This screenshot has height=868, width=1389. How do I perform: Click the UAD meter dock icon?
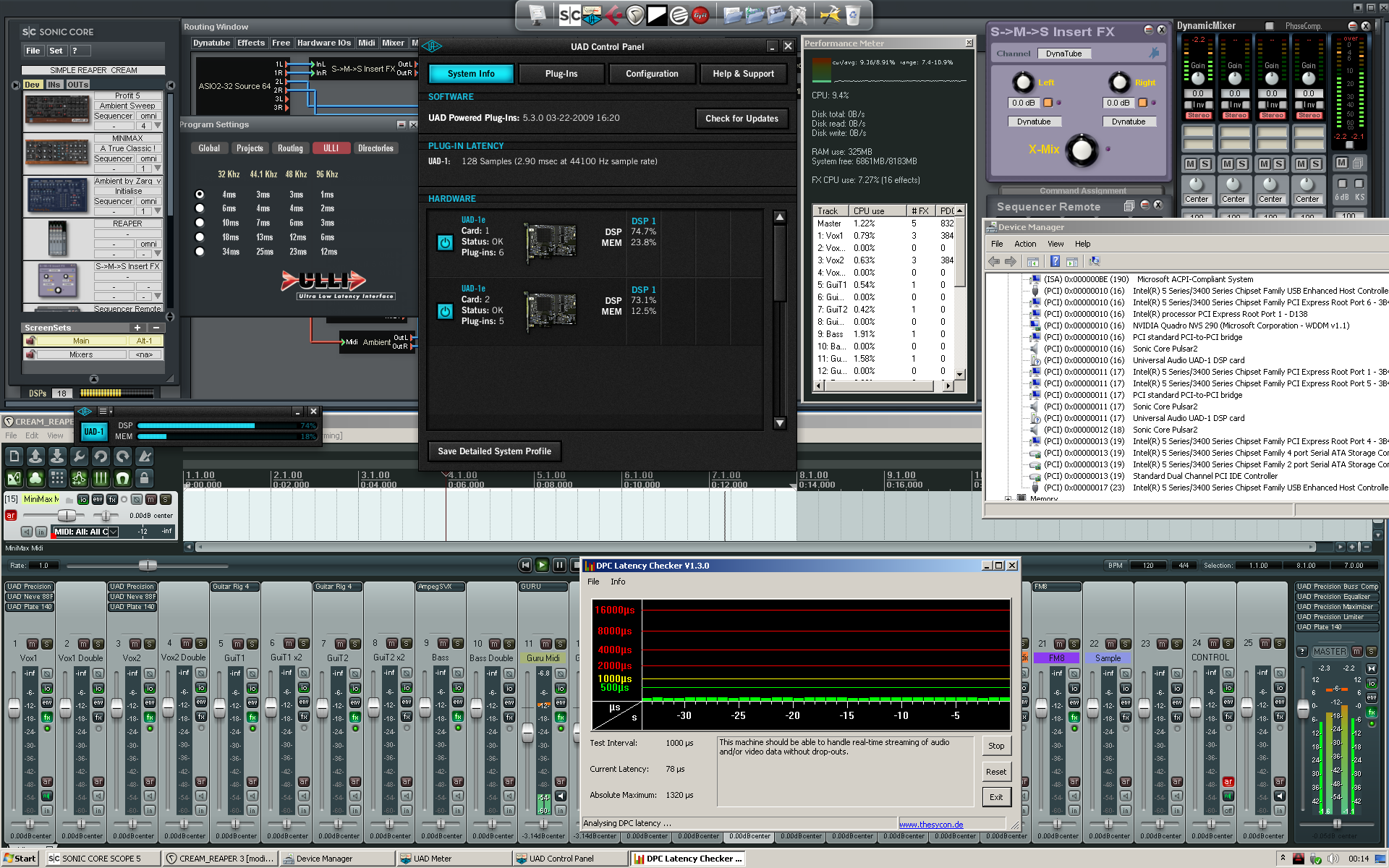coord(592,14)
